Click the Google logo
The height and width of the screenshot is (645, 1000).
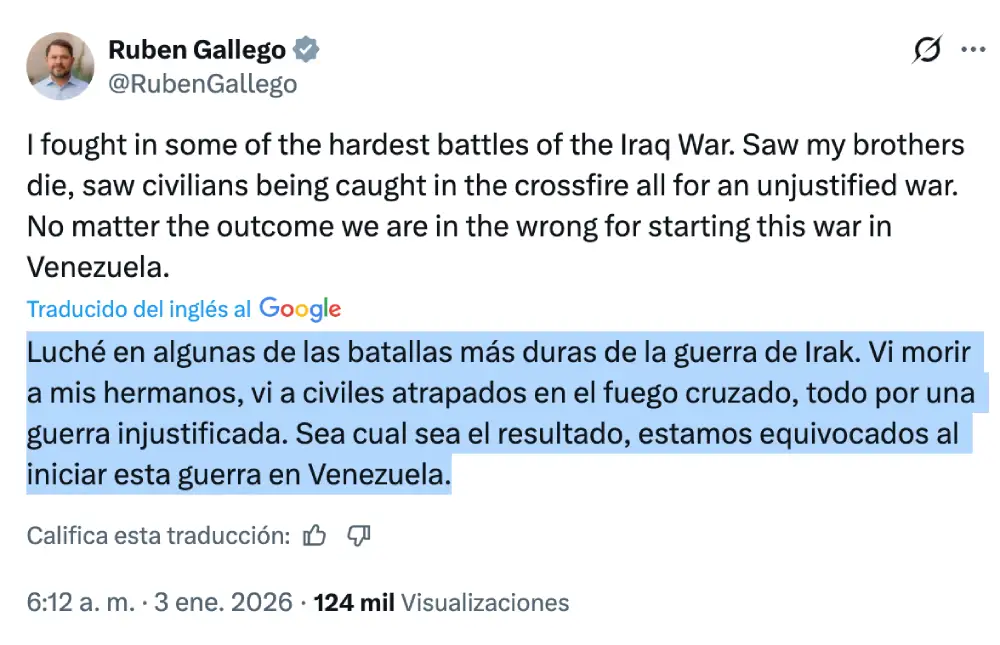pos(300,309)
